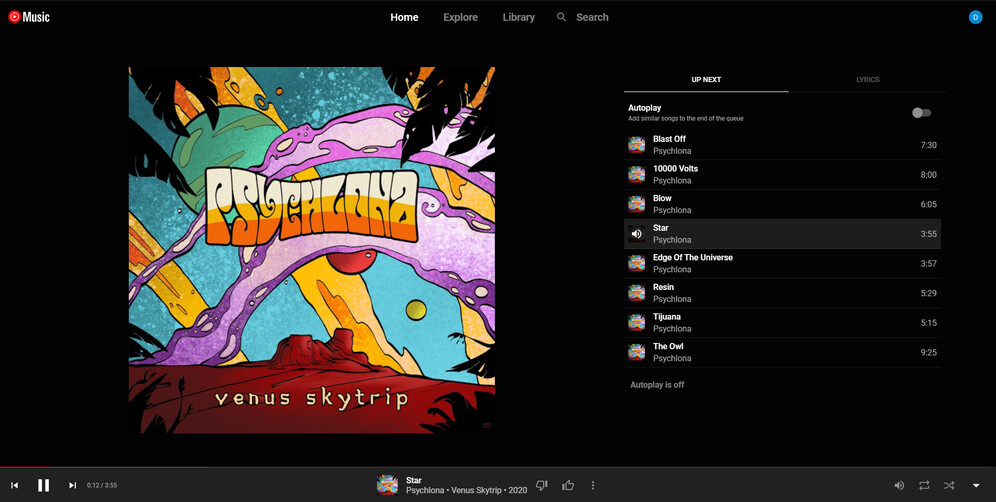
Task: Play Blast Off from the queue
Action: (x=783, y=145)
